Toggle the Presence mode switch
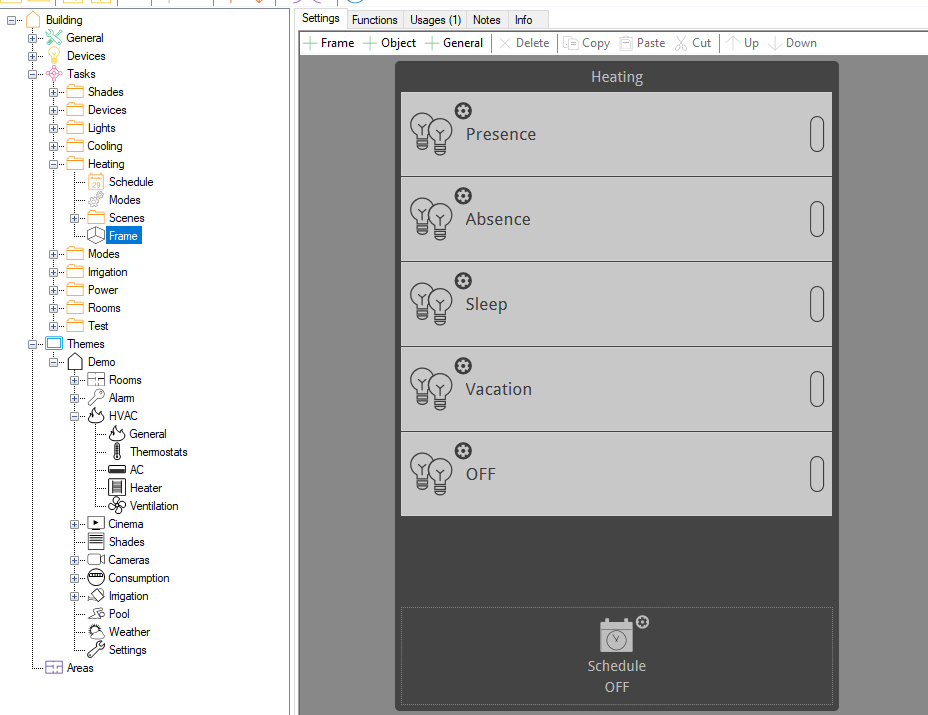Viewport: 928px width, 715px height. click(817, 134)
